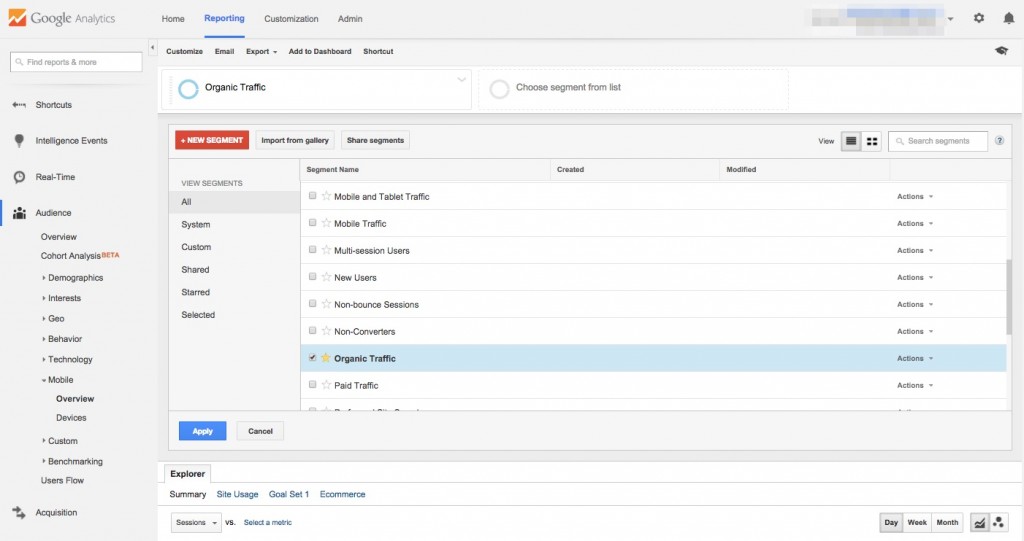Open the settings gear icon
Screen dimensions: 1024x541
point(979,18)
